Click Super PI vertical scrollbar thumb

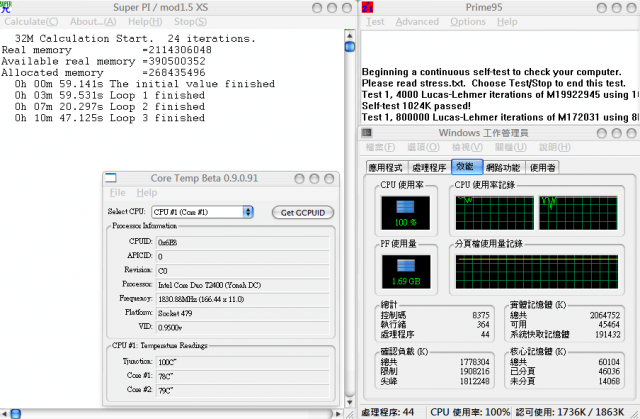point(350,47)
